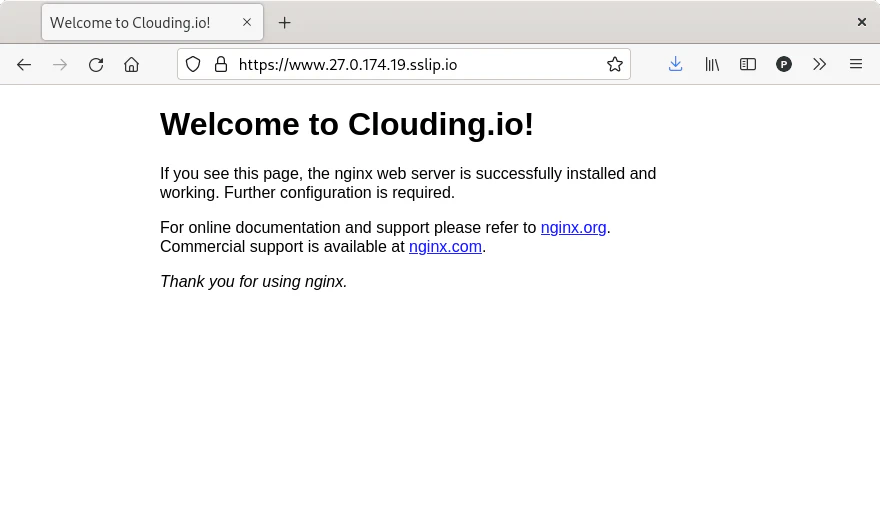880x517 pixels.
Task: Toggle the sidebar view
Action: (748, 64)
